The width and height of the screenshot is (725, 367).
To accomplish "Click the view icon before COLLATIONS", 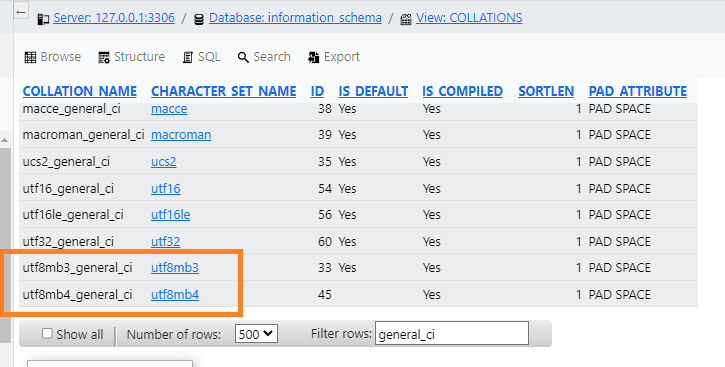I will coord(406,19).
